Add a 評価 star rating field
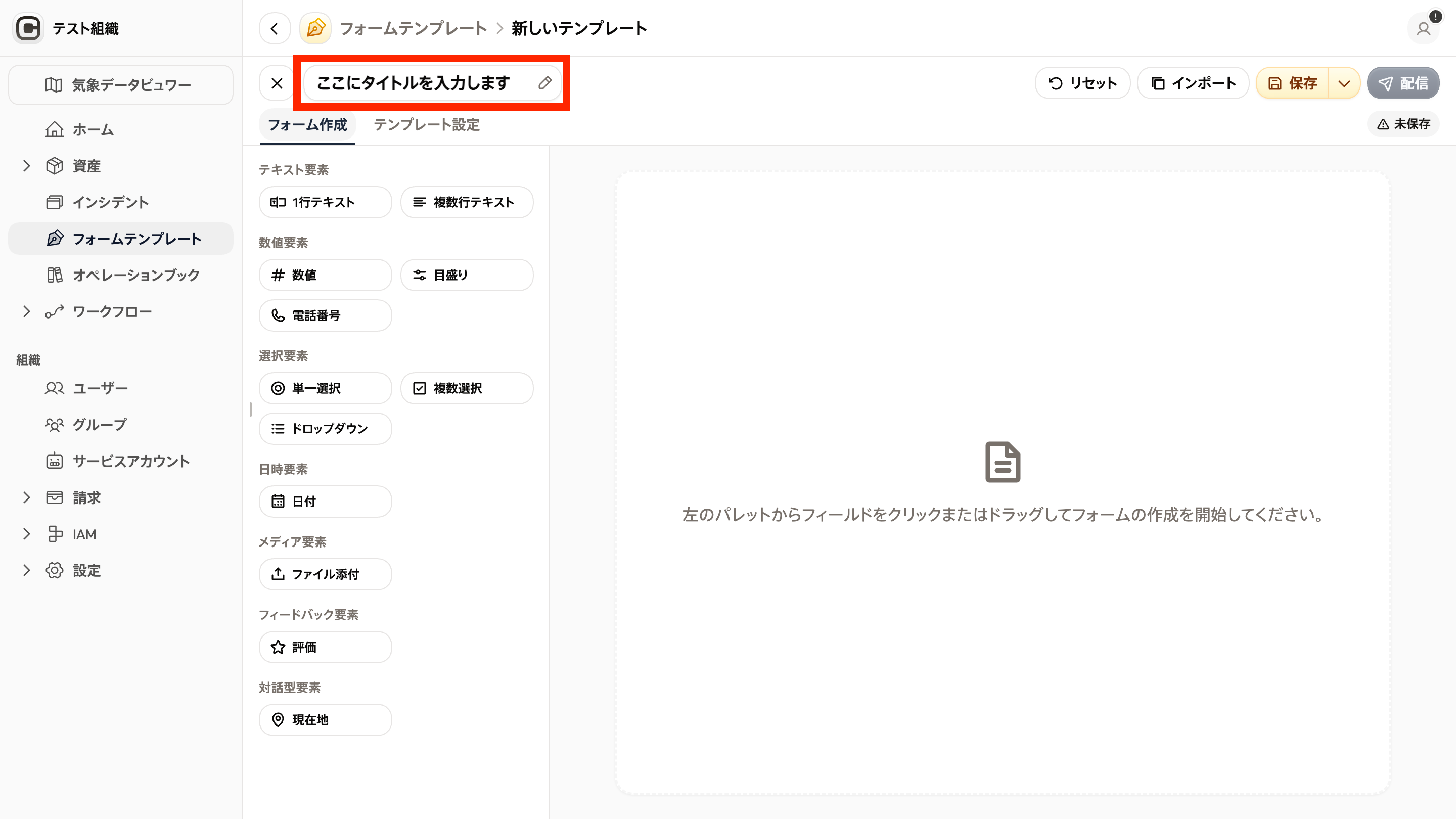The image size is (1456, 819). pyautogui.click(x=325, y=647)
